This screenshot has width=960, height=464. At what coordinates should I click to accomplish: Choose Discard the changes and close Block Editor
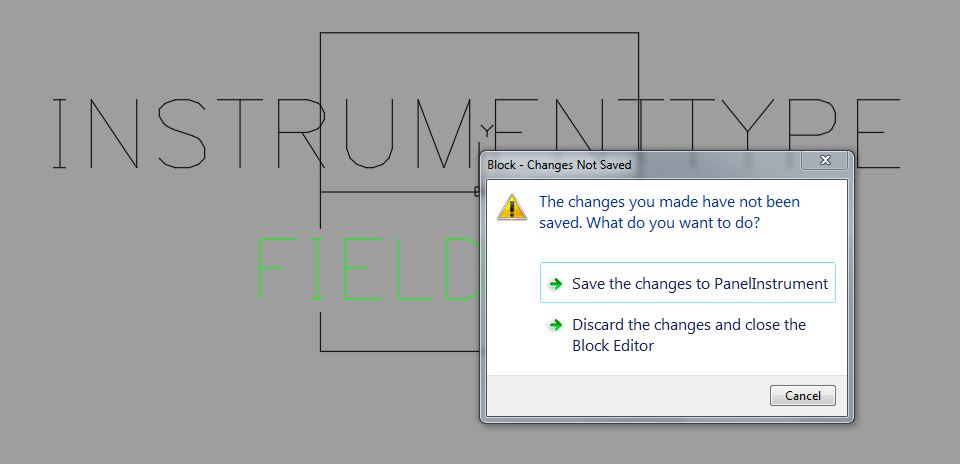pos(688,335)
